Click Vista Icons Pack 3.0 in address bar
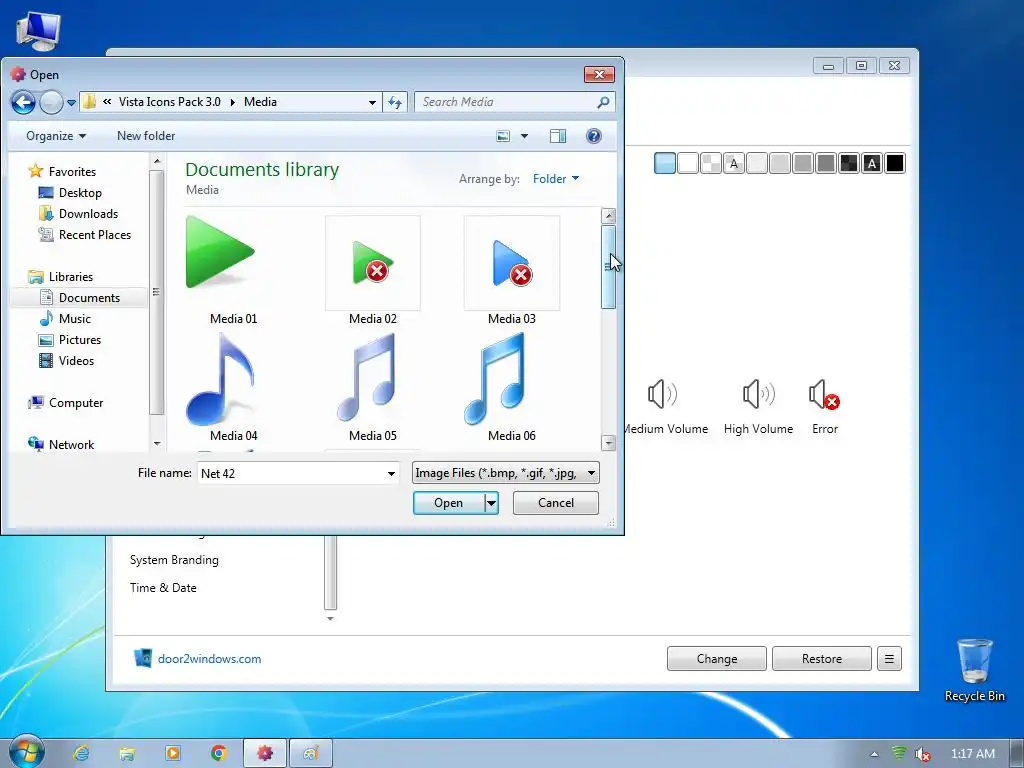 [x=170, y=102]
